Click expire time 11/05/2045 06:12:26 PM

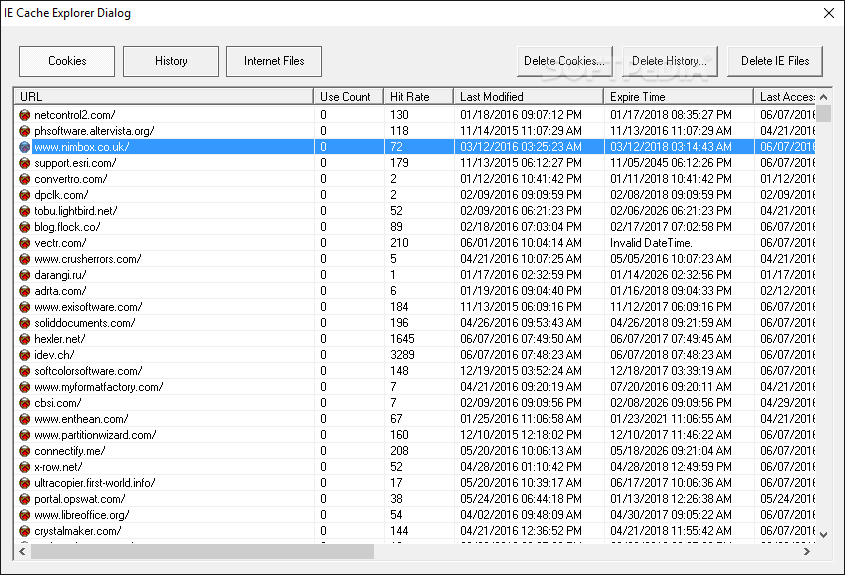[x=671, y=163]
